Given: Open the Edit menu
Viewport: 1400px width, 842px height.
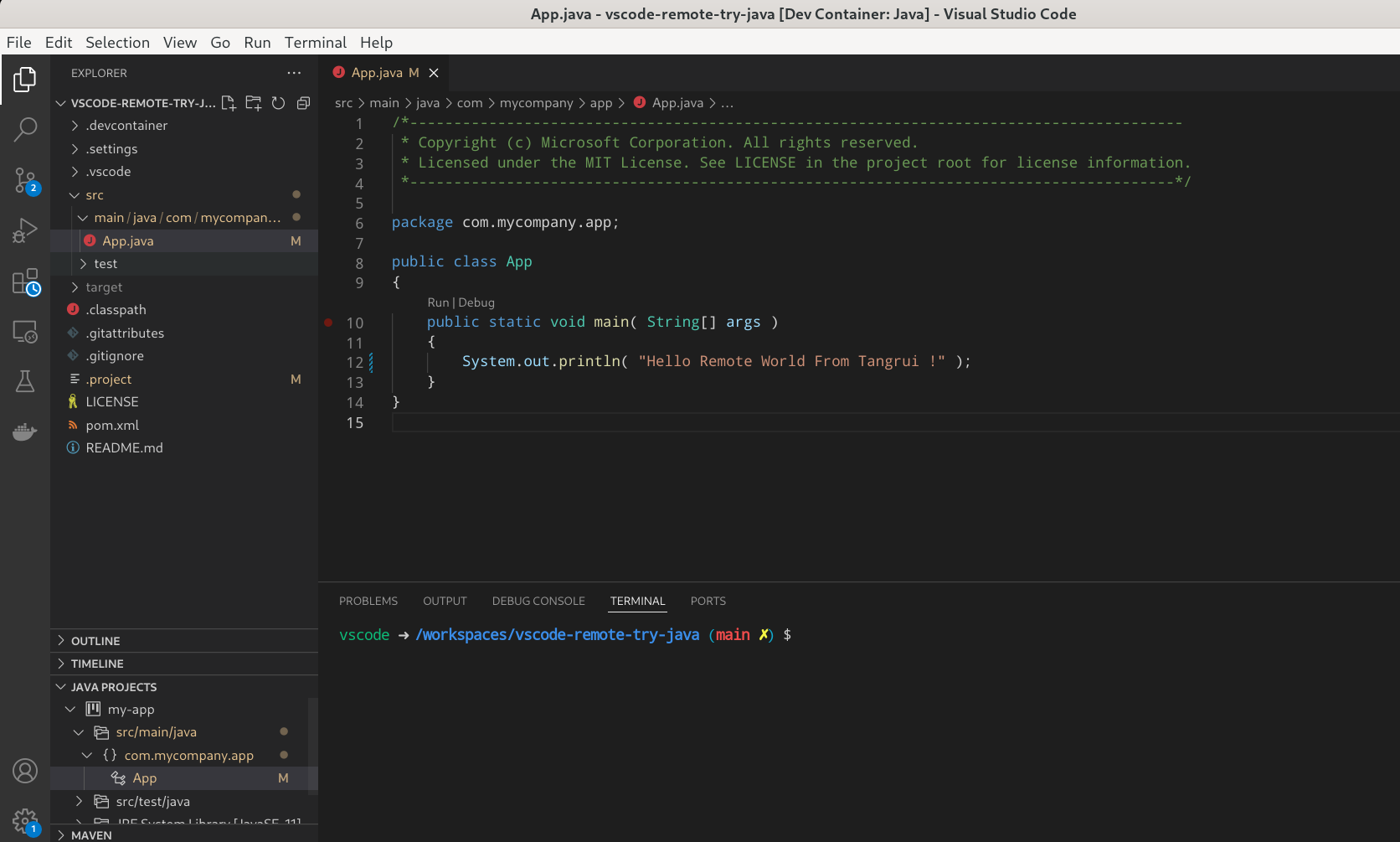Looking at the screenshot, I should pyautogui.click(x=59, y=43).
